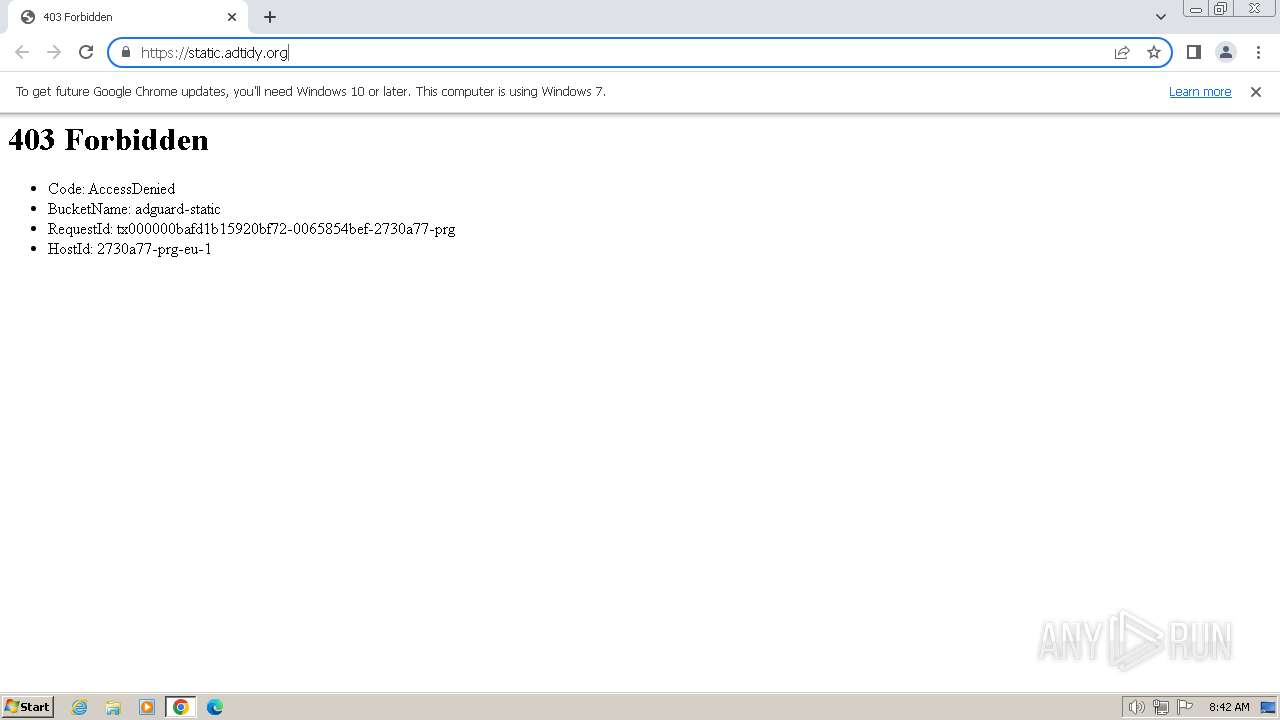
Task: Select the 403 Forbidden tab
Action: 127,17
